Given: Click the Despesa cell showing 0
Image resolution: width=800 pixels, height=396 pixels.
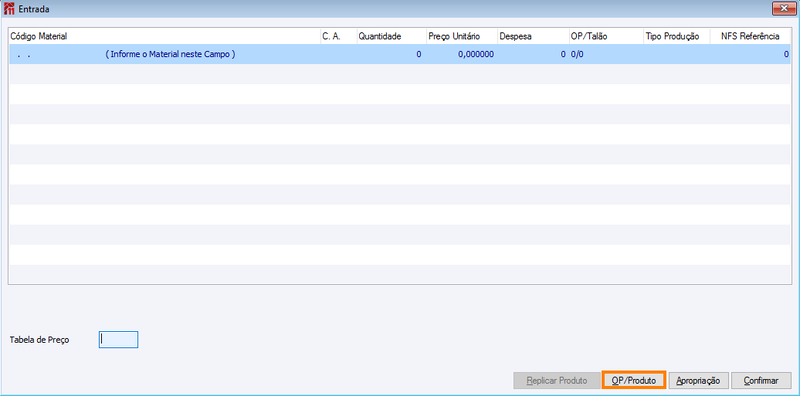Looking at the screenshot, I should point(533,54).
